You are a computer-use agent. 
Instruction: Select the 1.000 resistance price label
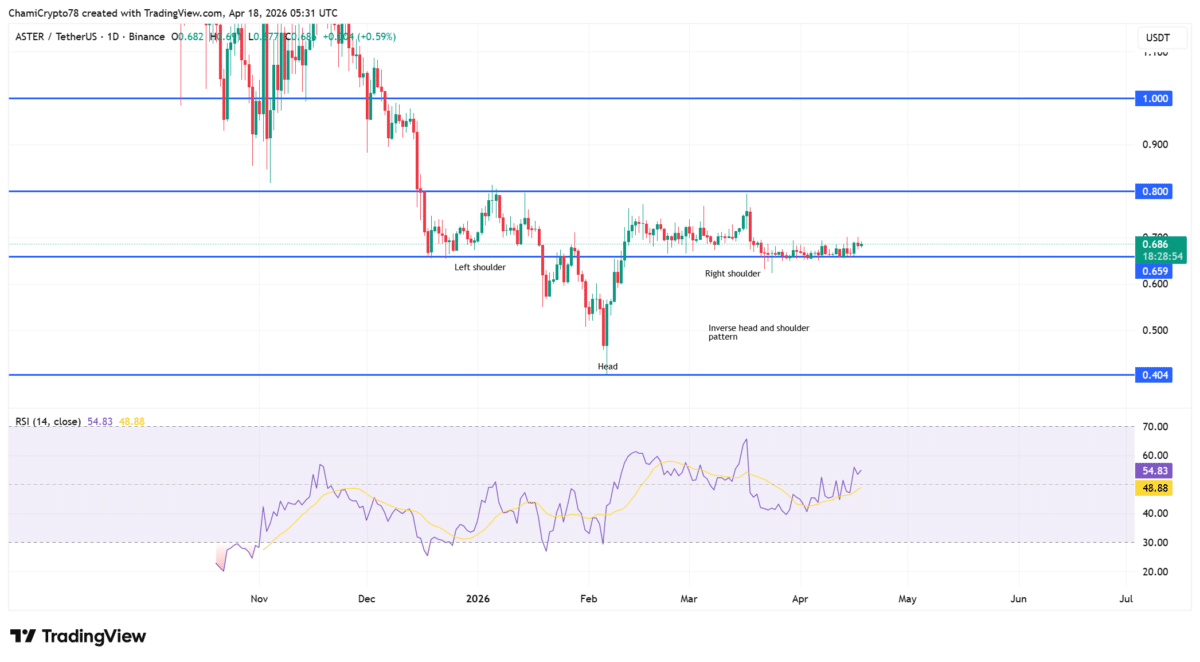coord(1155,99)
